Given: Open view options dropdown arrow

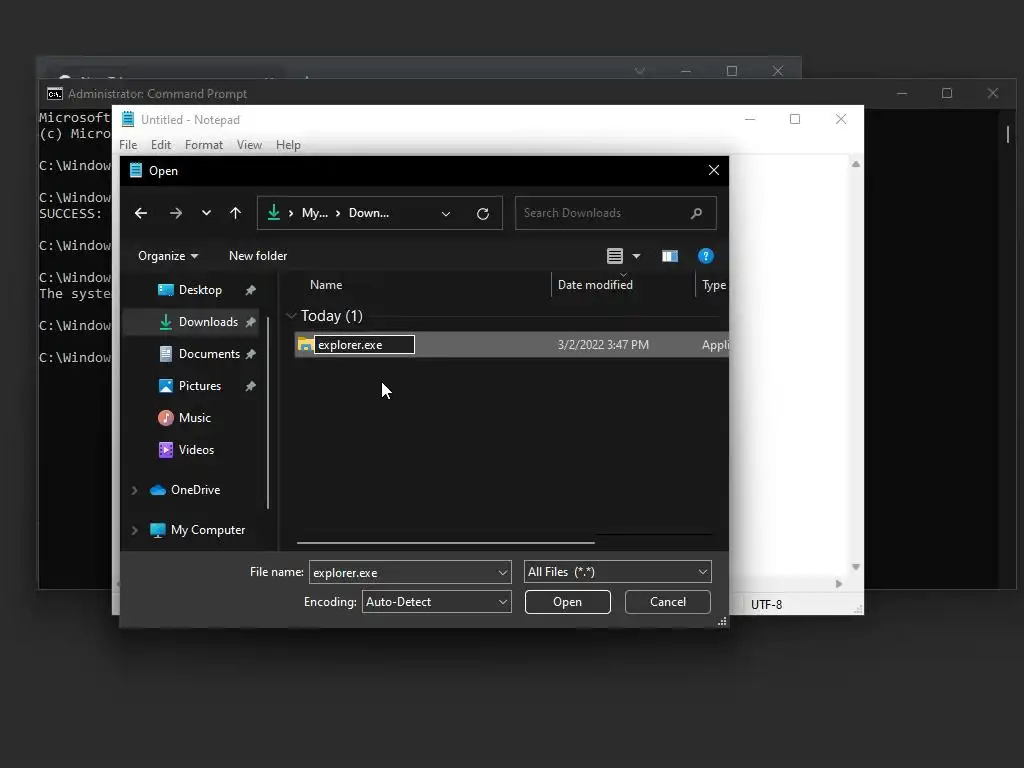Looking at the screenshot, I should coord(636,256).
